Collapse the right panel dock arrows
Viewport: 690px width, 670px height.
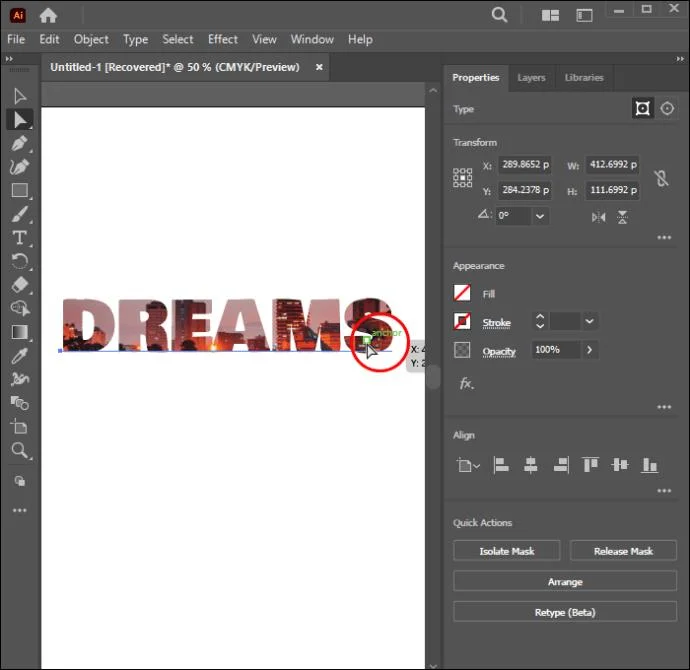pyautogui.click(x=680, y=59)
